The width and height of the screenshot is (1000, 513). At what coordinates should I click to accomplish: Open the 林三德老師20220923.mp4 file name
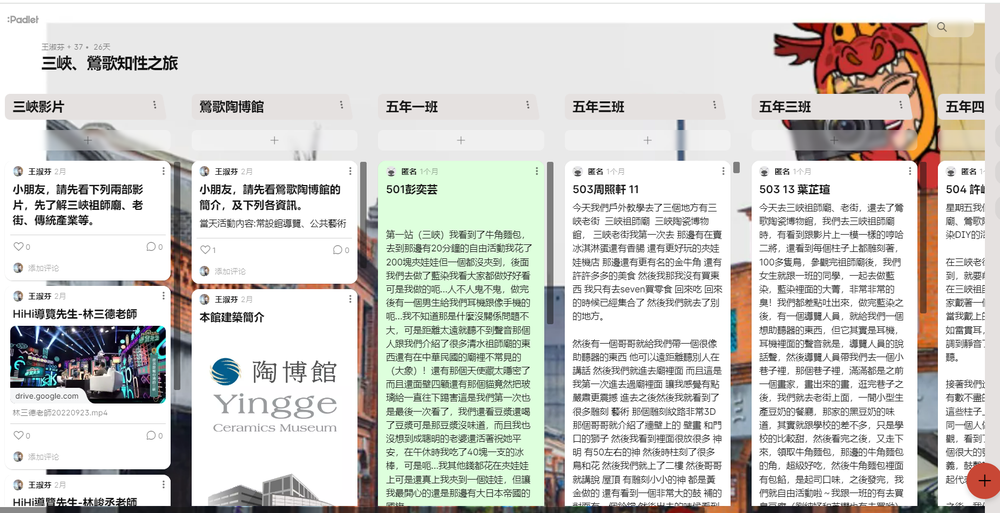coord(60,413)
